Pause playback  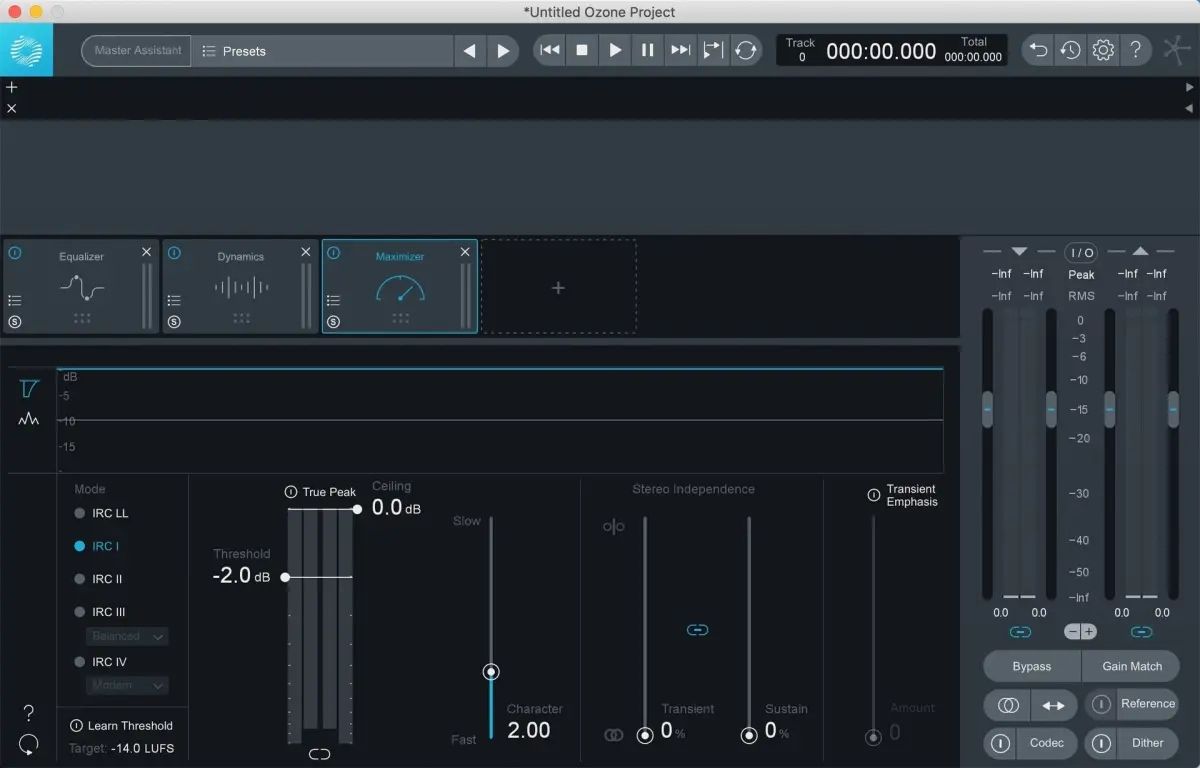tap(648, 50)
